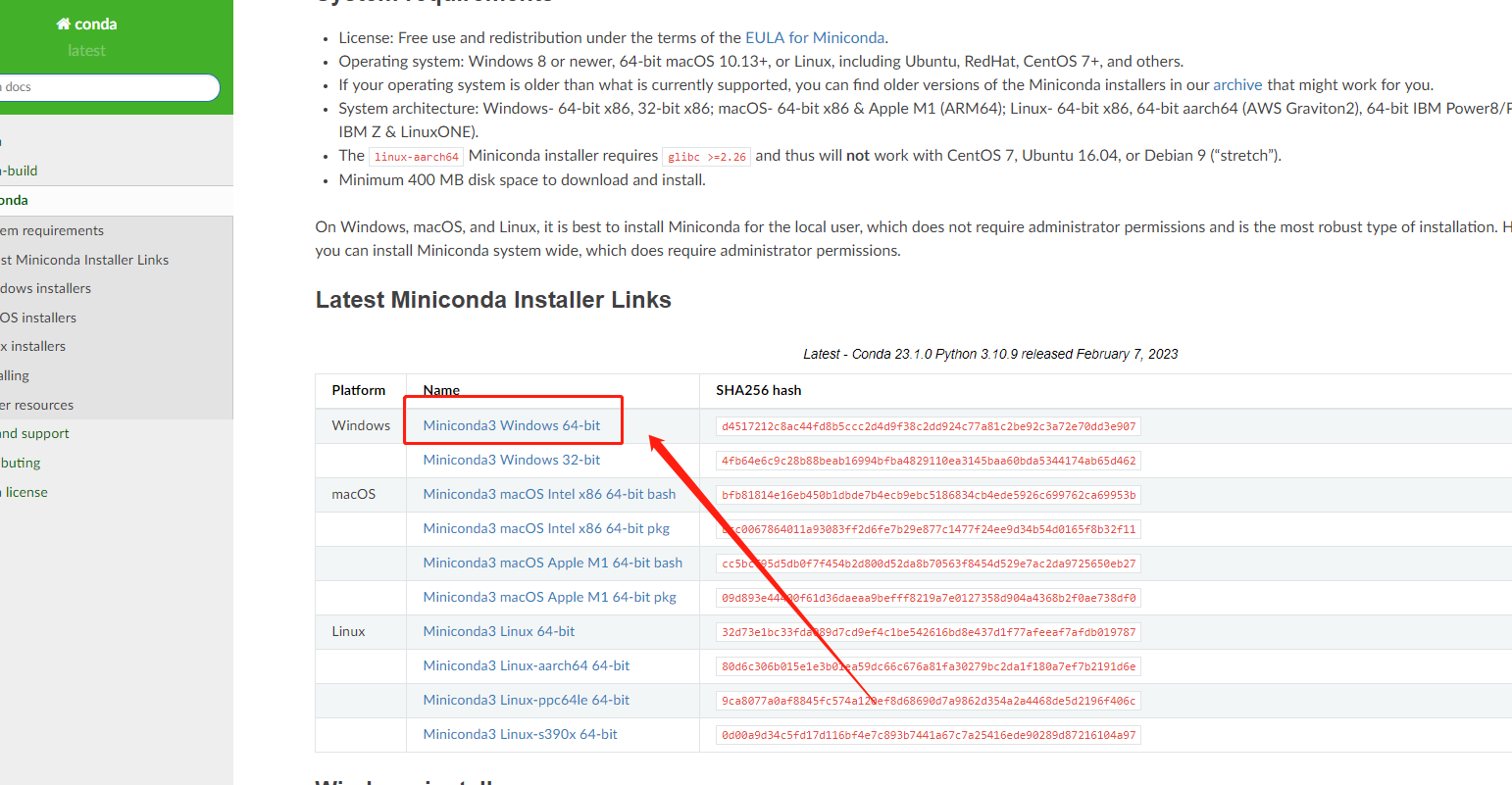Click the Windows 32-bit SHA256 hash starting 4fb64e6c
Screen dimensions: 1512x785
coord(929,461)
